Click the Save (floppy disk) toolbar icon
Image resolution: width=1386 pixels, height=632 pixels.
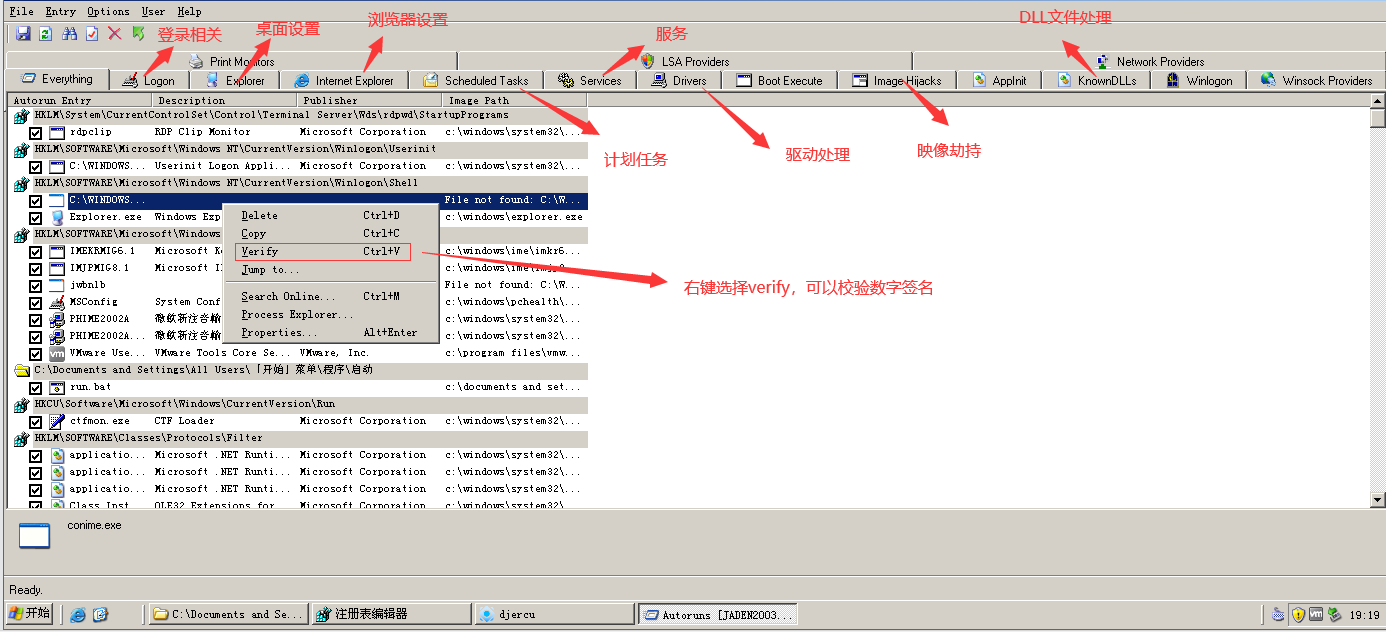pyautogui.click(x=23, y=34)
